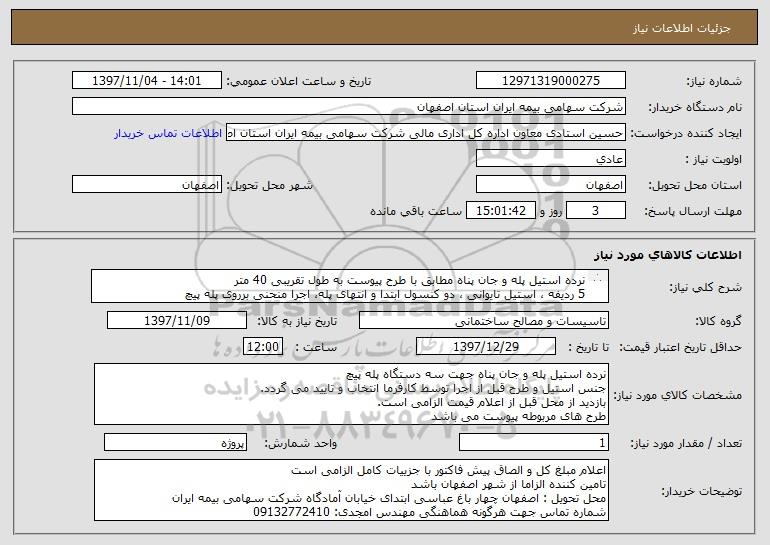The height and width of the screenshot is (545, 770).
Task: Select the شماره نیاز field 12971319000275
Action: [550, 81]
